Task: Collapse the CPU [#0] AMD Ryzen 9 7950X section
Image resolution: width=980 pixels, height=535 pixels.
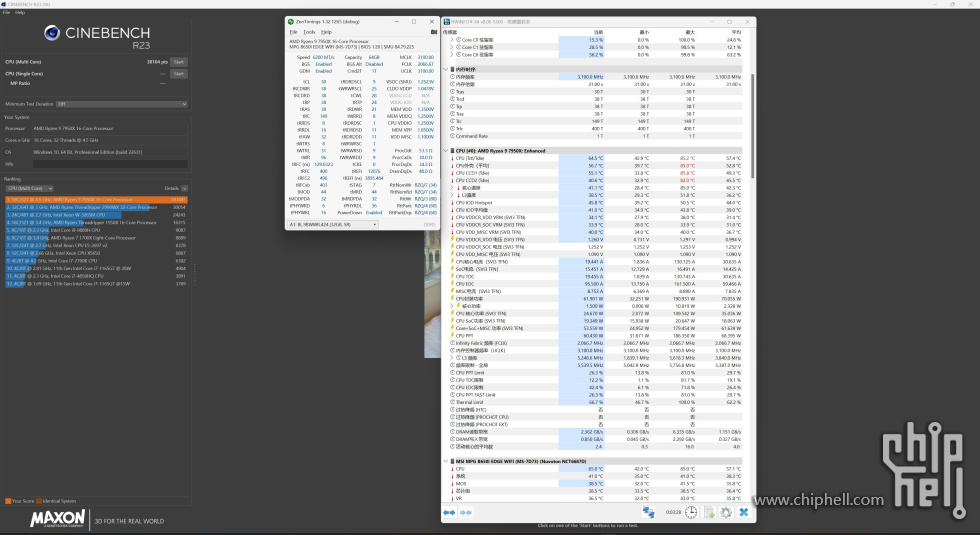Action: (x=446, y=151)
